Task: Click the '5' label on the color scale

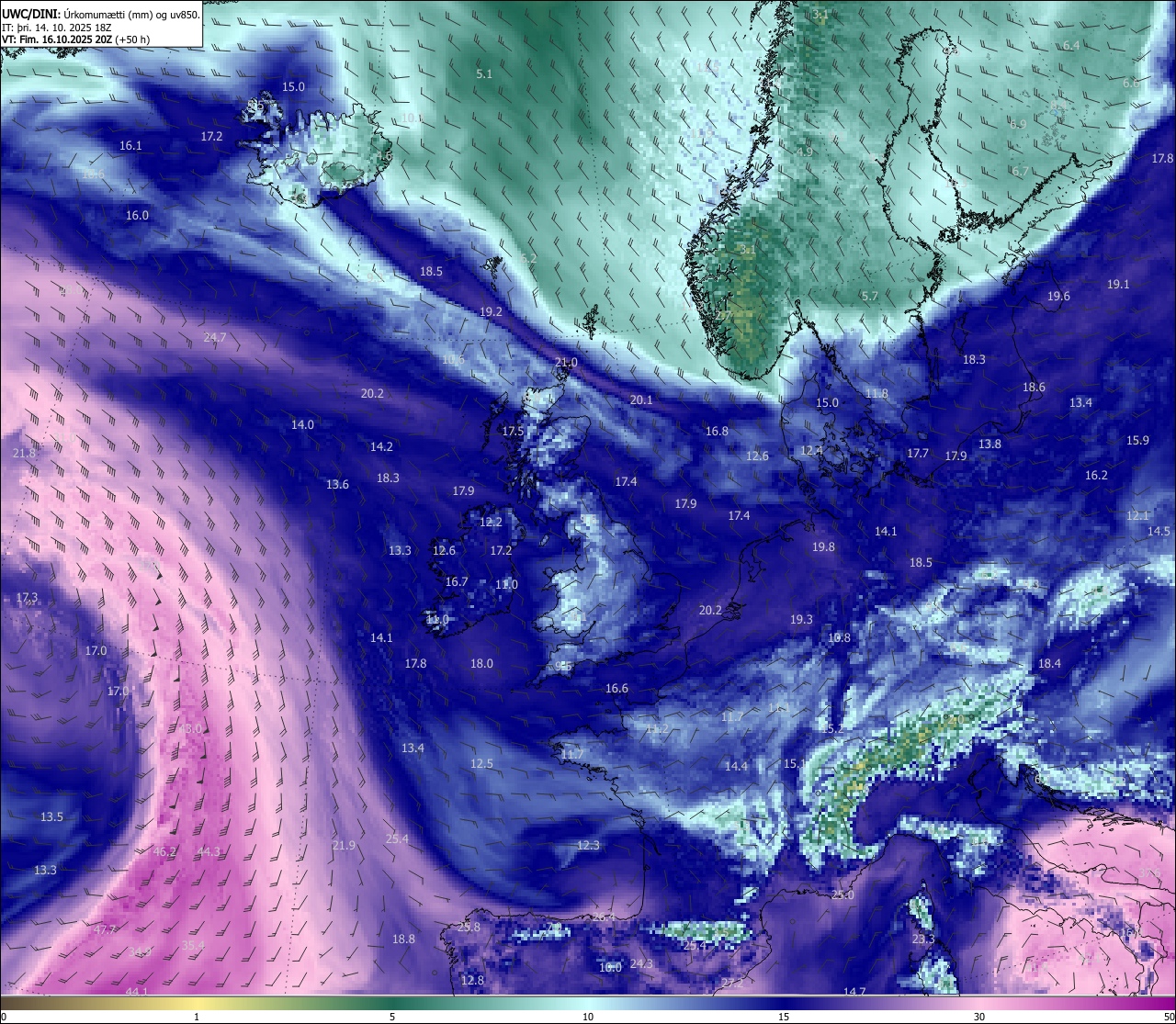Action: 392,1017
